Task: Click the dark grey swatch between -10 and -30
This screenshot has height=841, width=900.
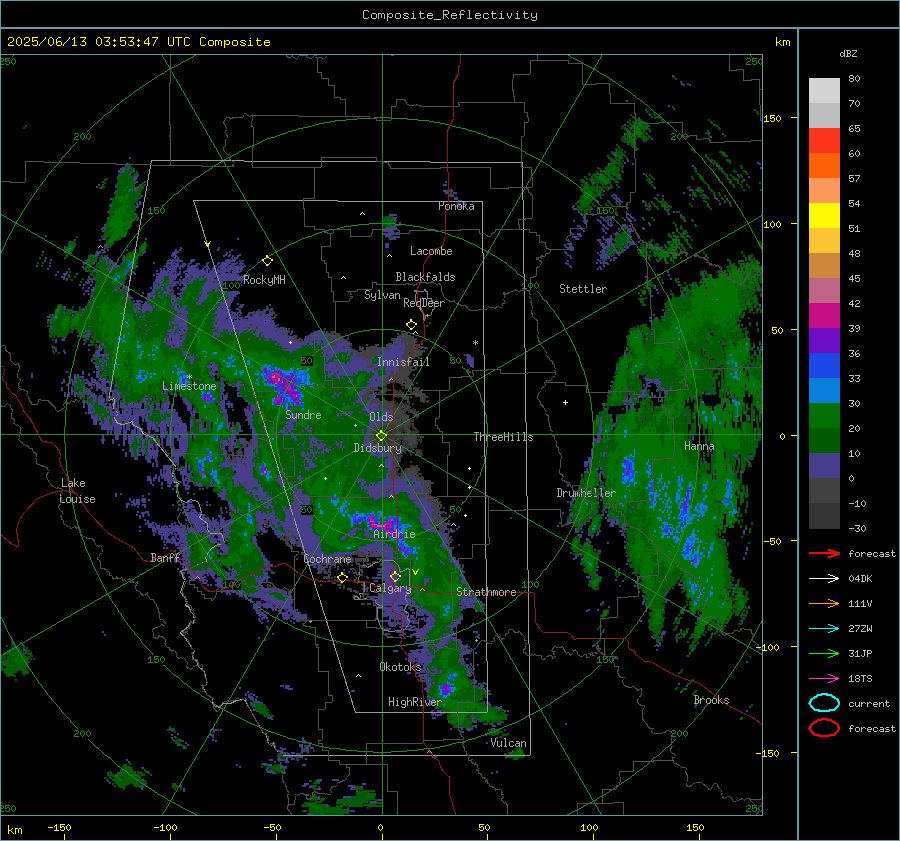Action: (x=824, y=516)
